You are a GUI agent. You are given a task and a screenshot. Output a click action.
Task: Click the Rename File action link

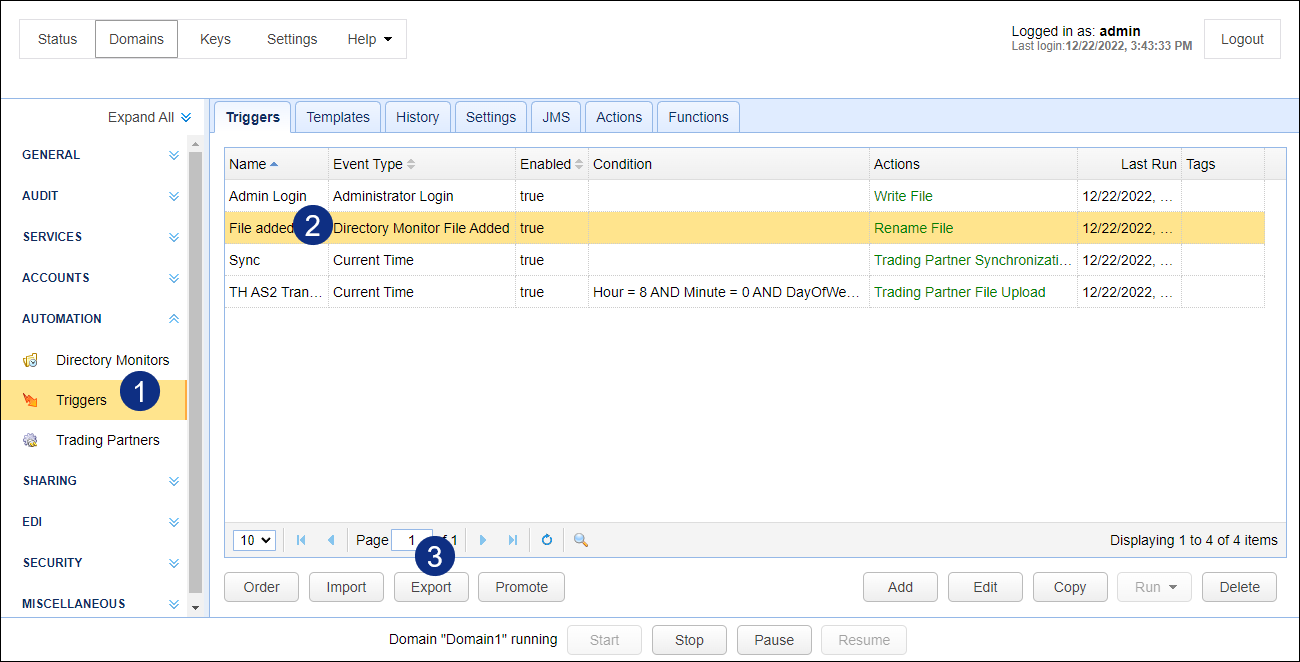(914, 228)
